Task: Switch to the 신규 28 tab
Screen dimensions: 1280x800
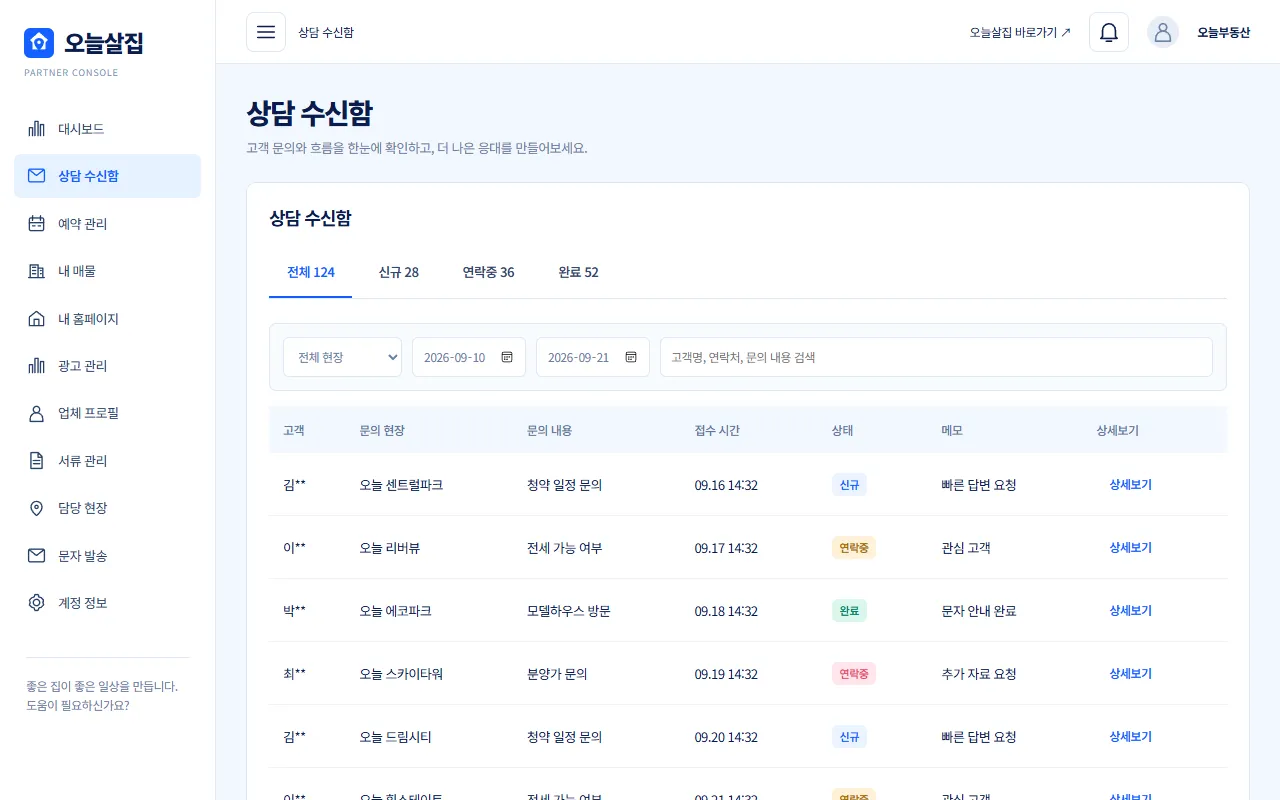Action: pyautogui.click(x=399, y=273)
